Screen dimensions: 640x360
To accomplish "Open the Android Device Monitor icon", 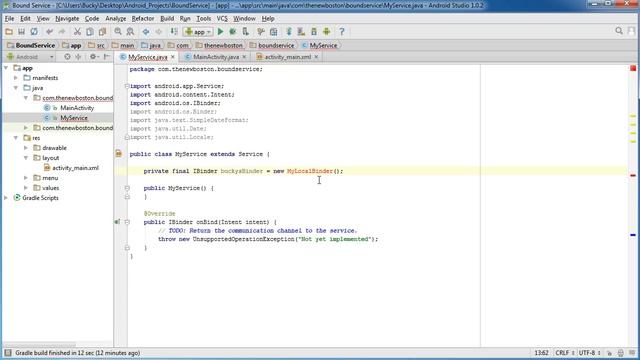I will tap(327, 31).
